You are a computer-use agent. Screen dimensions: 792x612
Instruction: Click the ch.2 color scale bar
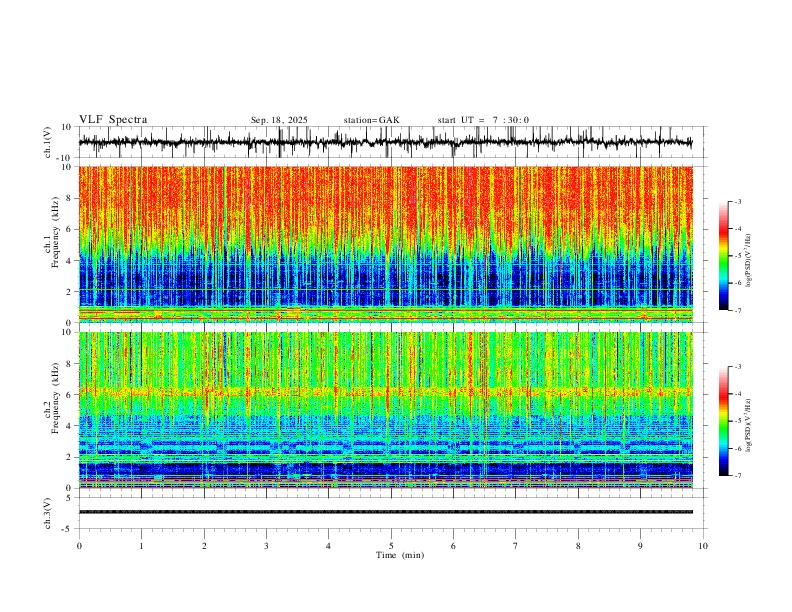(724, 421)
